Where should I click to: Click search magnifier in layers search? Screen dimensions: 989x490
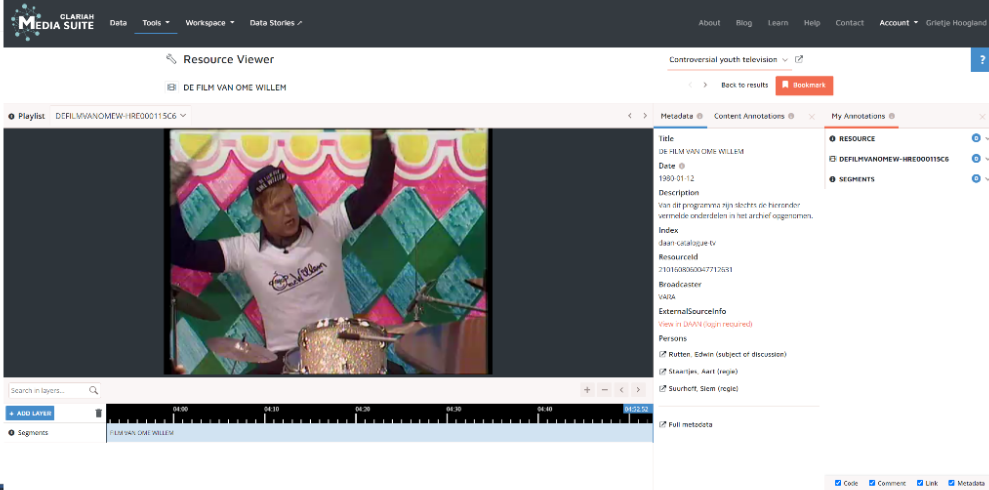click(94, 390)
